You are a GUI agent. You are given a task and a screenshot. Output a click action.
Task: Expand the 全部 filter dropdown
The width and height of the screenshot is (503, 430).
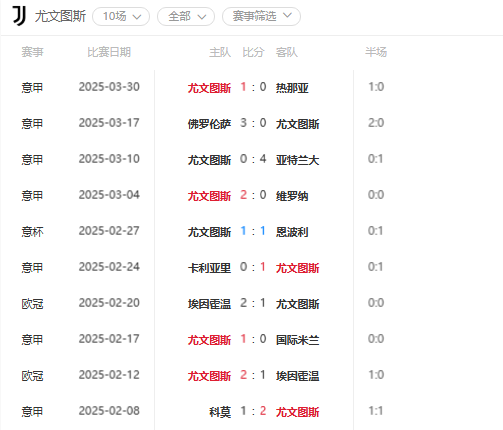[x=186, y=16]
